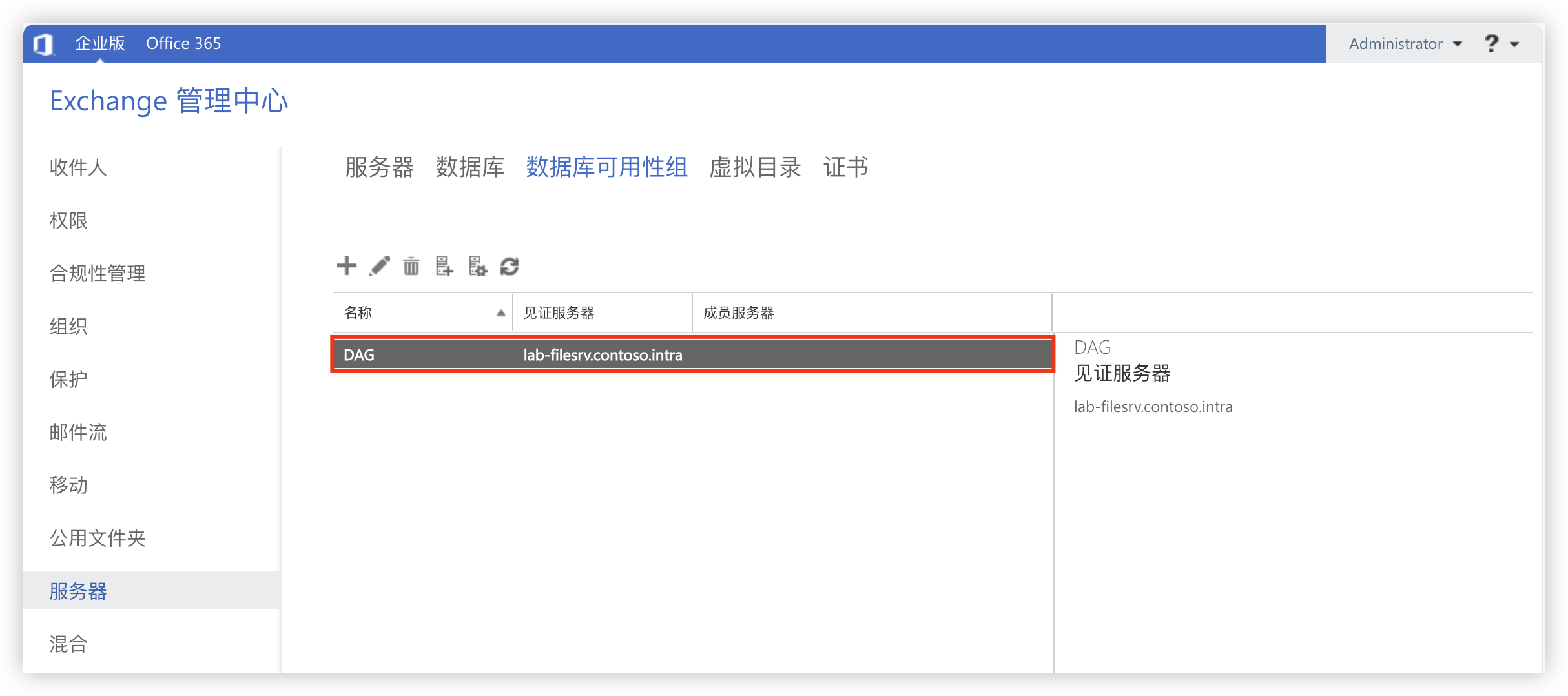
Task: Go to 权限 in sidebar
Action: [68, 220]
